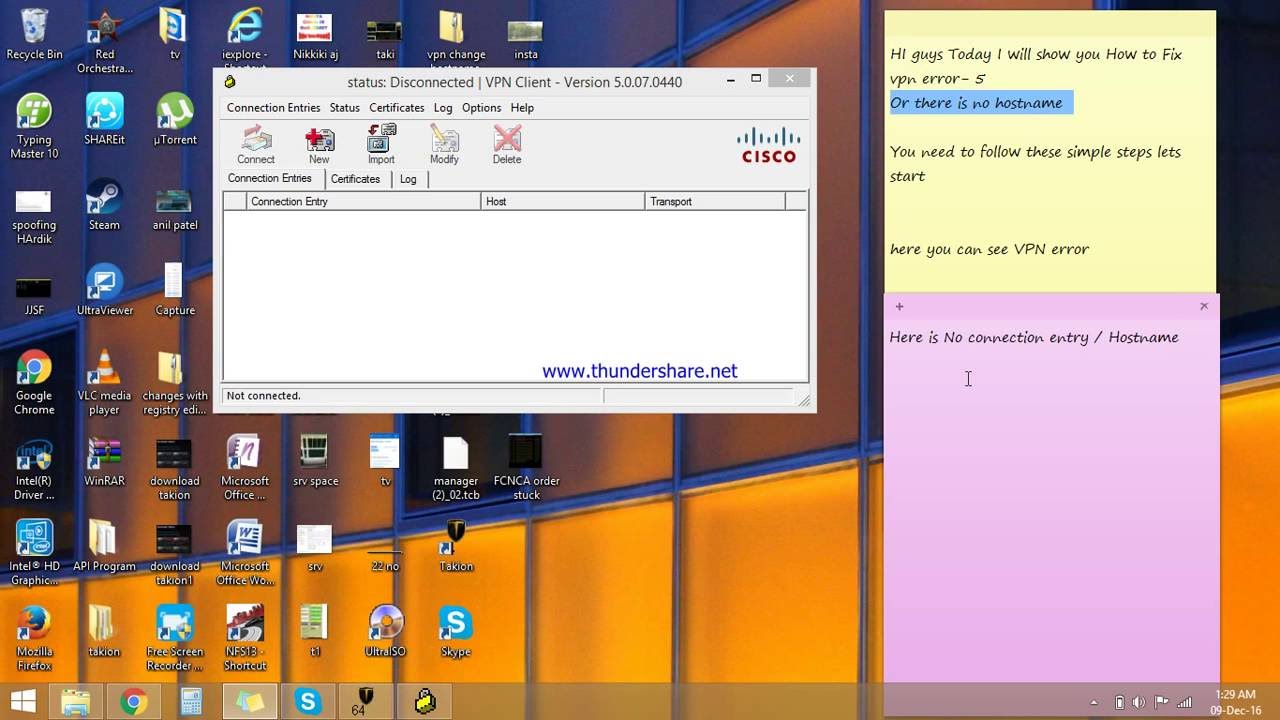Select the UltraViewer desktop icon
Image resolution: width=1280 pixels, height=720 pixels.
105,290
